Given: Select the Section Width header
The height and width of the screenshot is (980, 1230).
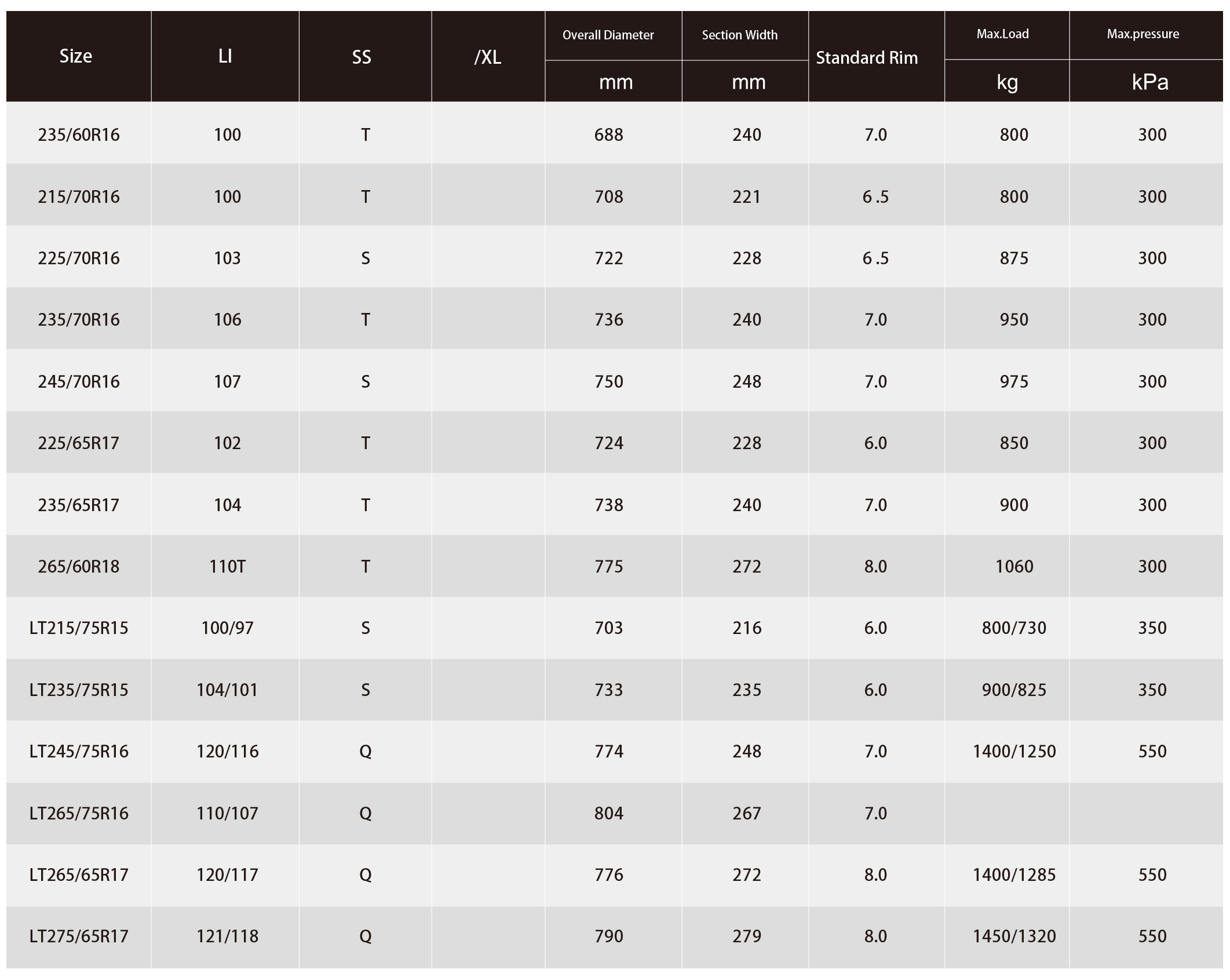Looking at the screenshot, I should [740, 35].
